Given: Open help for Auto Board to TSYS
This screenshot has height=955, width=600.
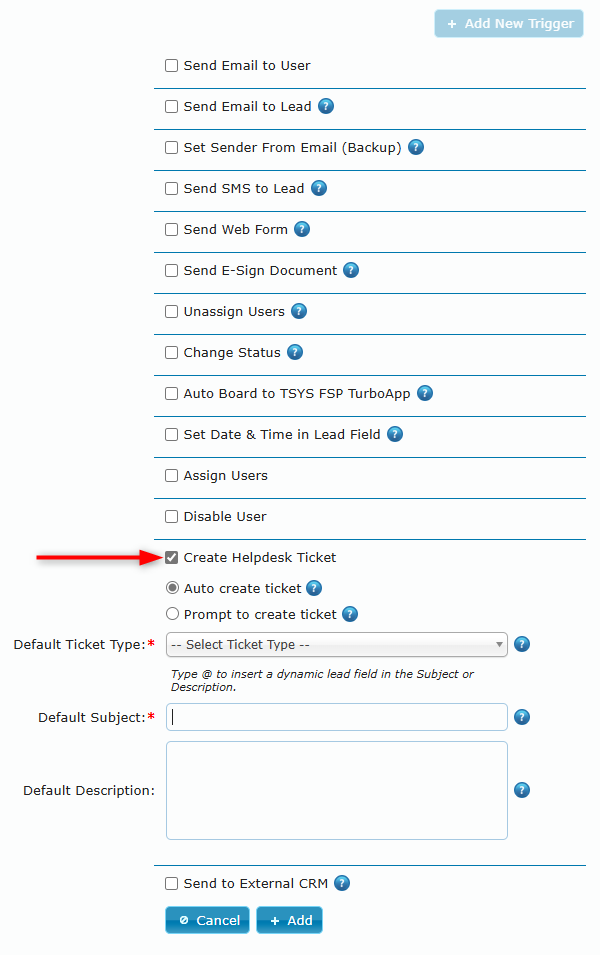Looking at the screenshot, I should coord(425,393).
